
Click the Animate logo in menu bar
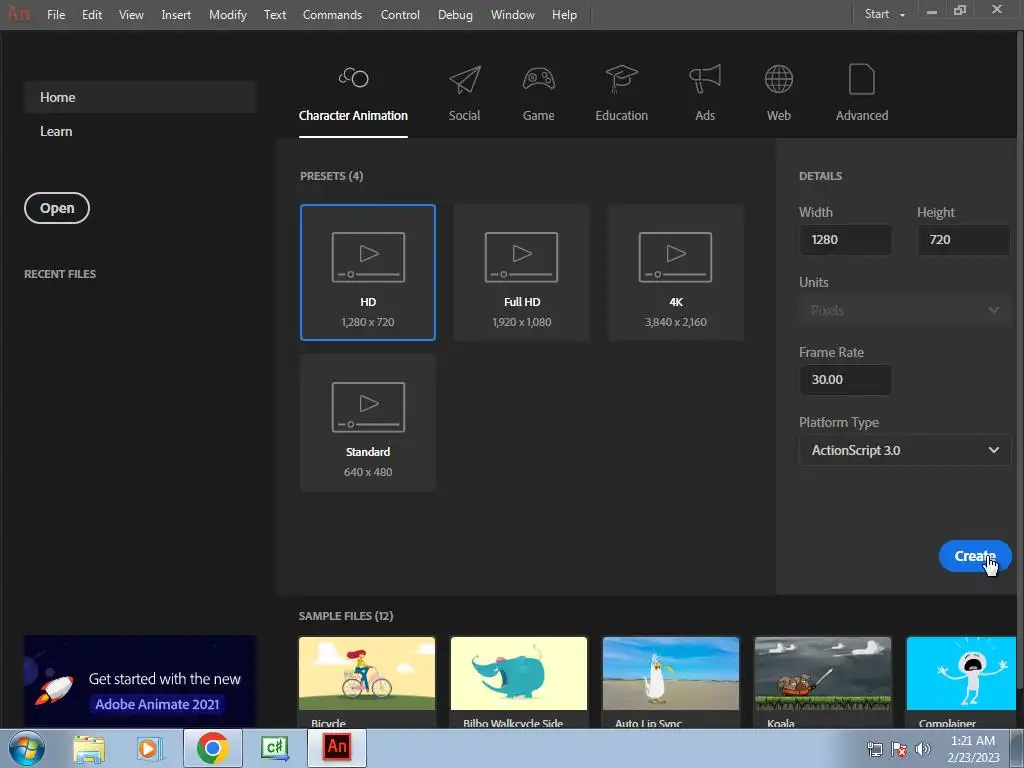coord(18,13)
